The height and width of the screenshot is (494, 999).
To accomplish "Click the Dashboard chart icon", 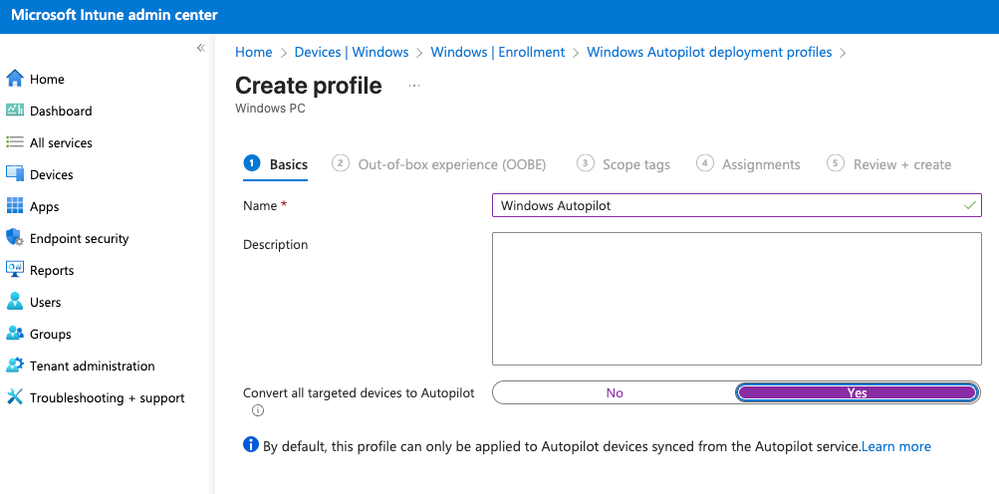I will click(15, 111).
